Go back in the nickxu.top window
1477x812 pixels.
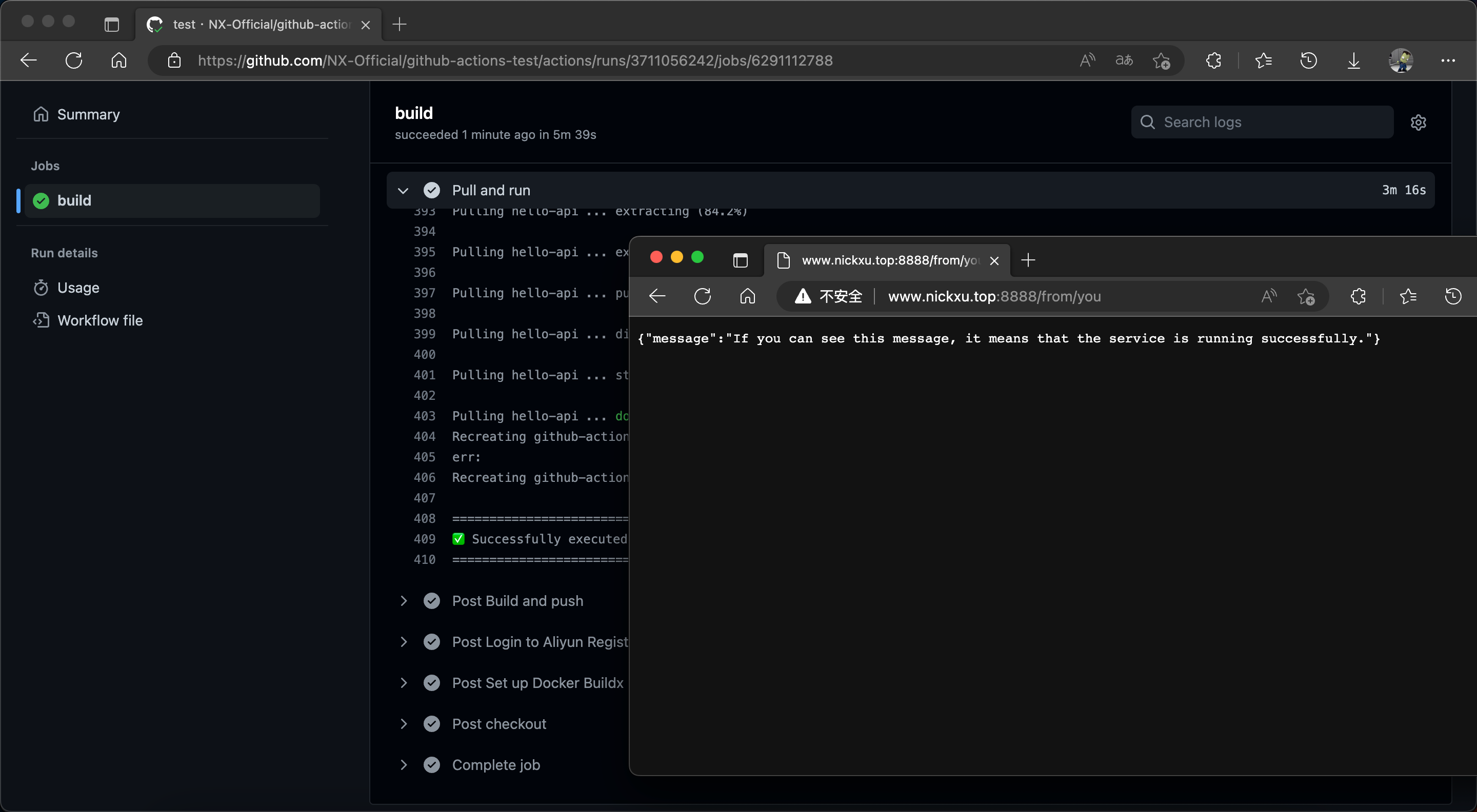click(x=657, y=296)
